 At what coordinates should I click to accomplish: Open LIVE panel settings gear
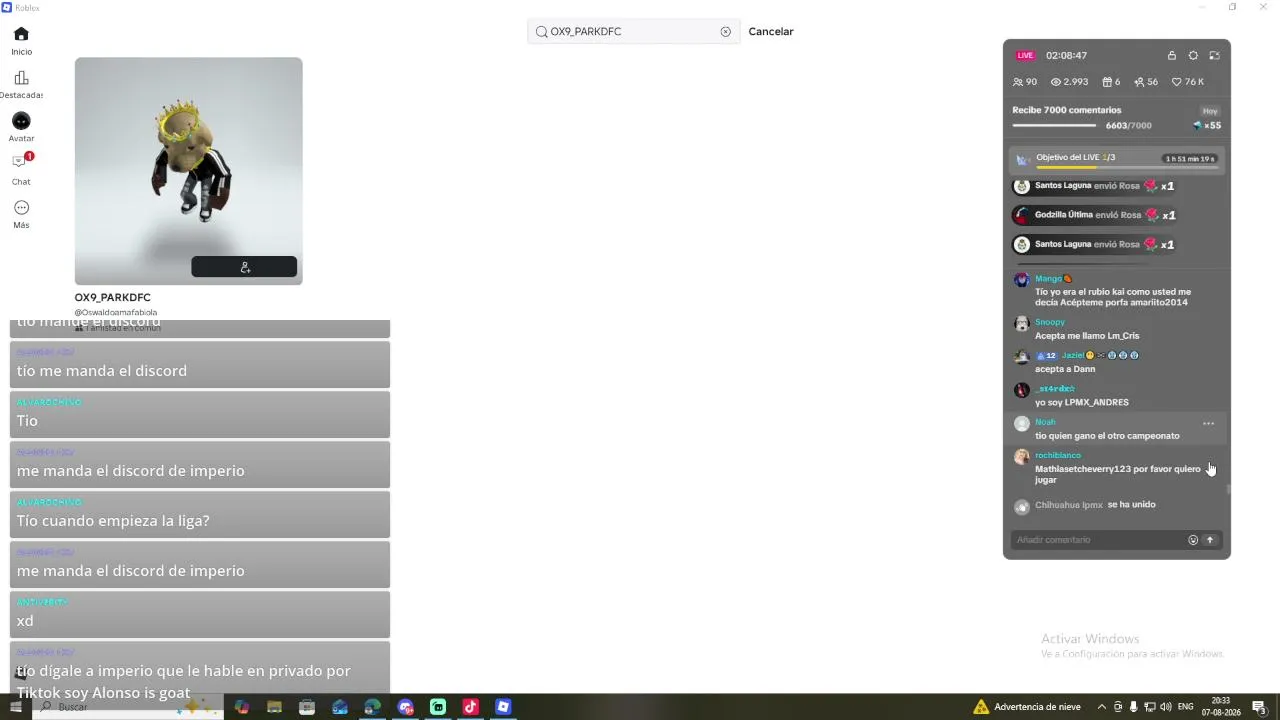(1193, 56)
